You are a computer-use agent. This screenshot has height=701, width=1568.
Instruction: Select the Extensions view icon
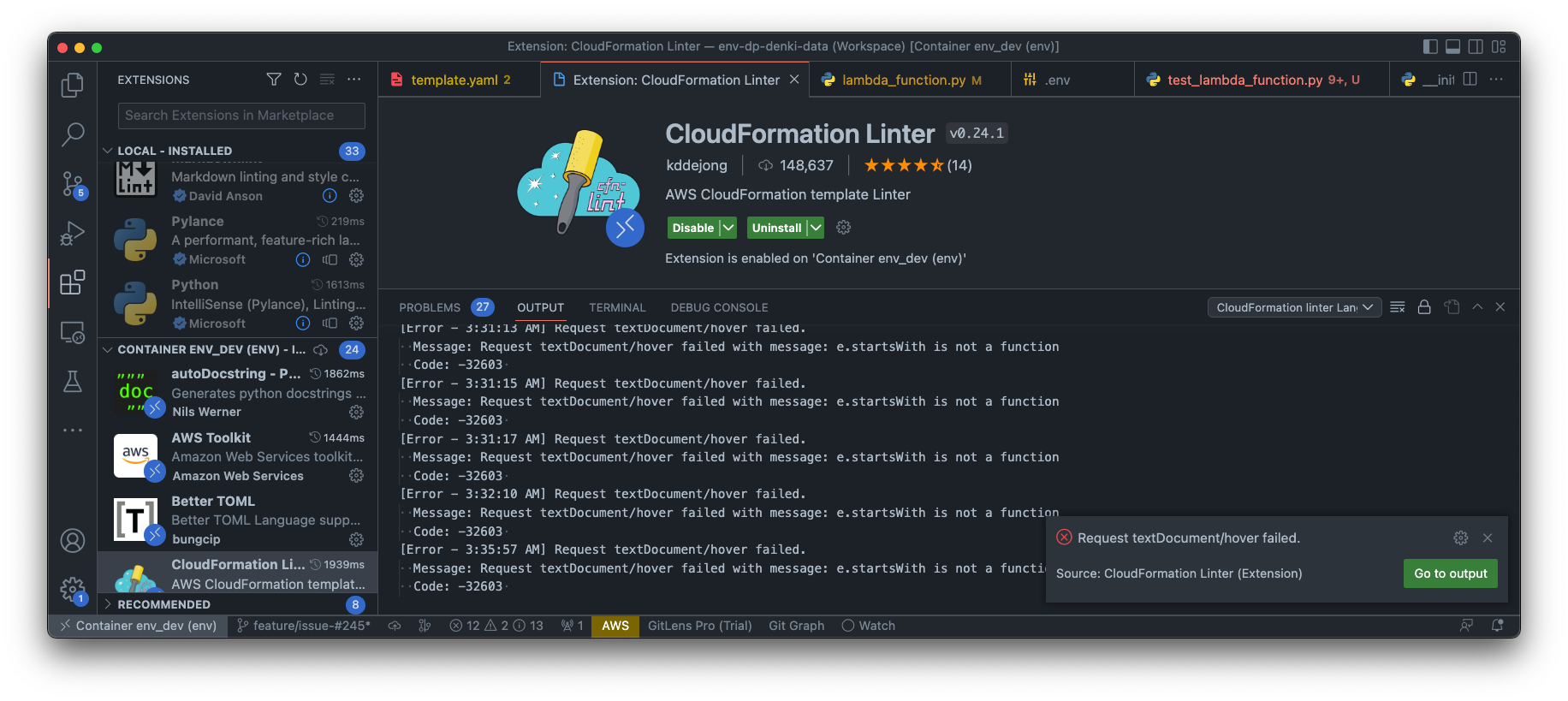73,282
